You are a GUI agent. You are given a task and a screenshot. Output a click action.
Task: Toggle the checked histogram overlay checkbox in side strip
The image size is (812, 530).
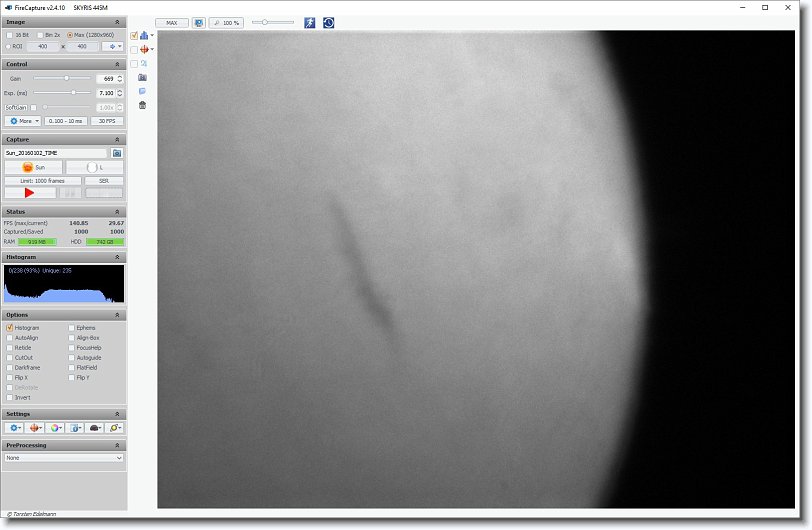(x=134, y=36)
